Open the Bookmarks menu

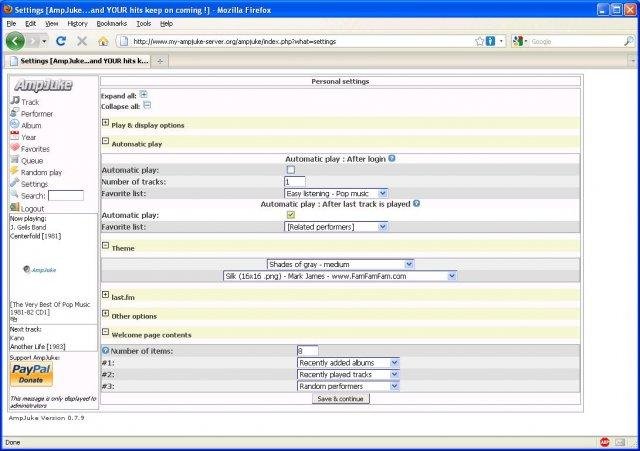pyautogui.click(x=112, y=22)
